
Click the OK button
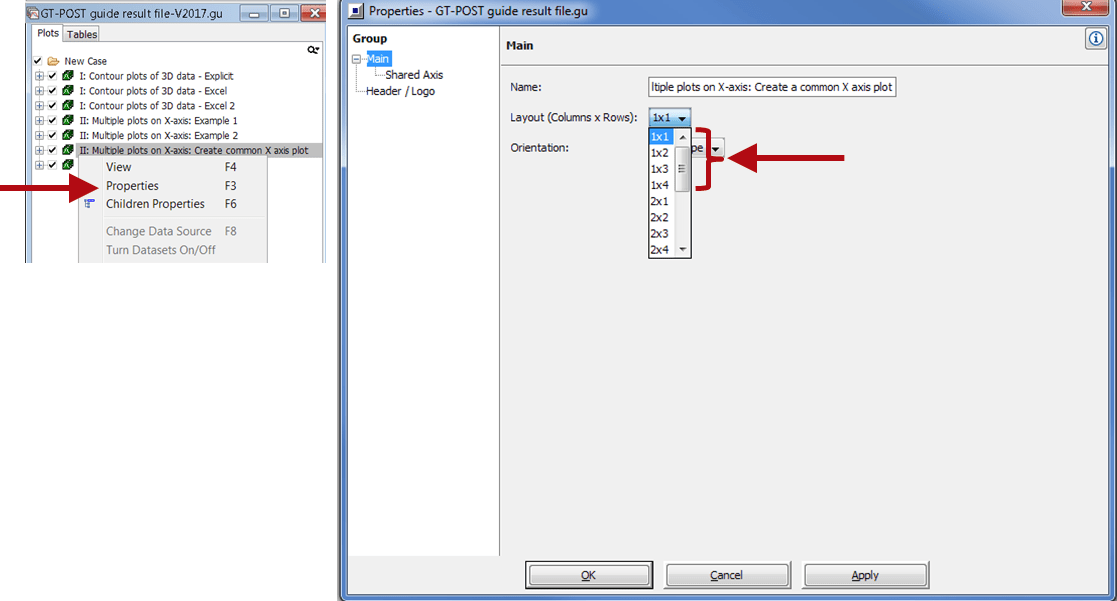pyautogui.click(x=588, y=575)
